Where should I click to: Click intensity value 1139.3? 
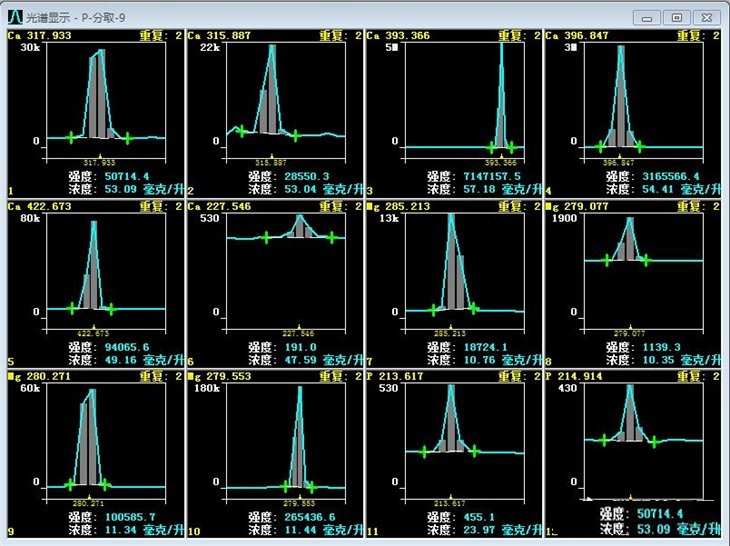661,347
